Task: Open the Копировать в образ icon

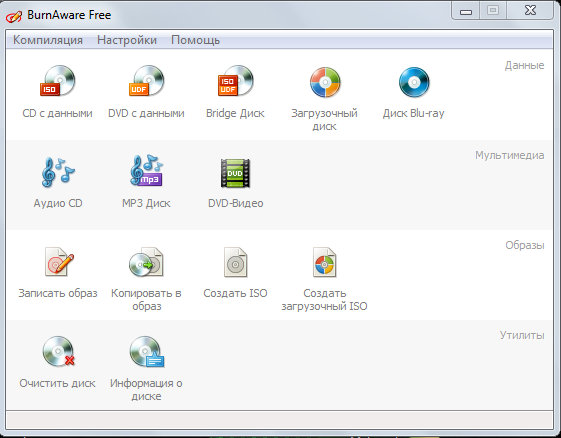Action: click(146, 262)
